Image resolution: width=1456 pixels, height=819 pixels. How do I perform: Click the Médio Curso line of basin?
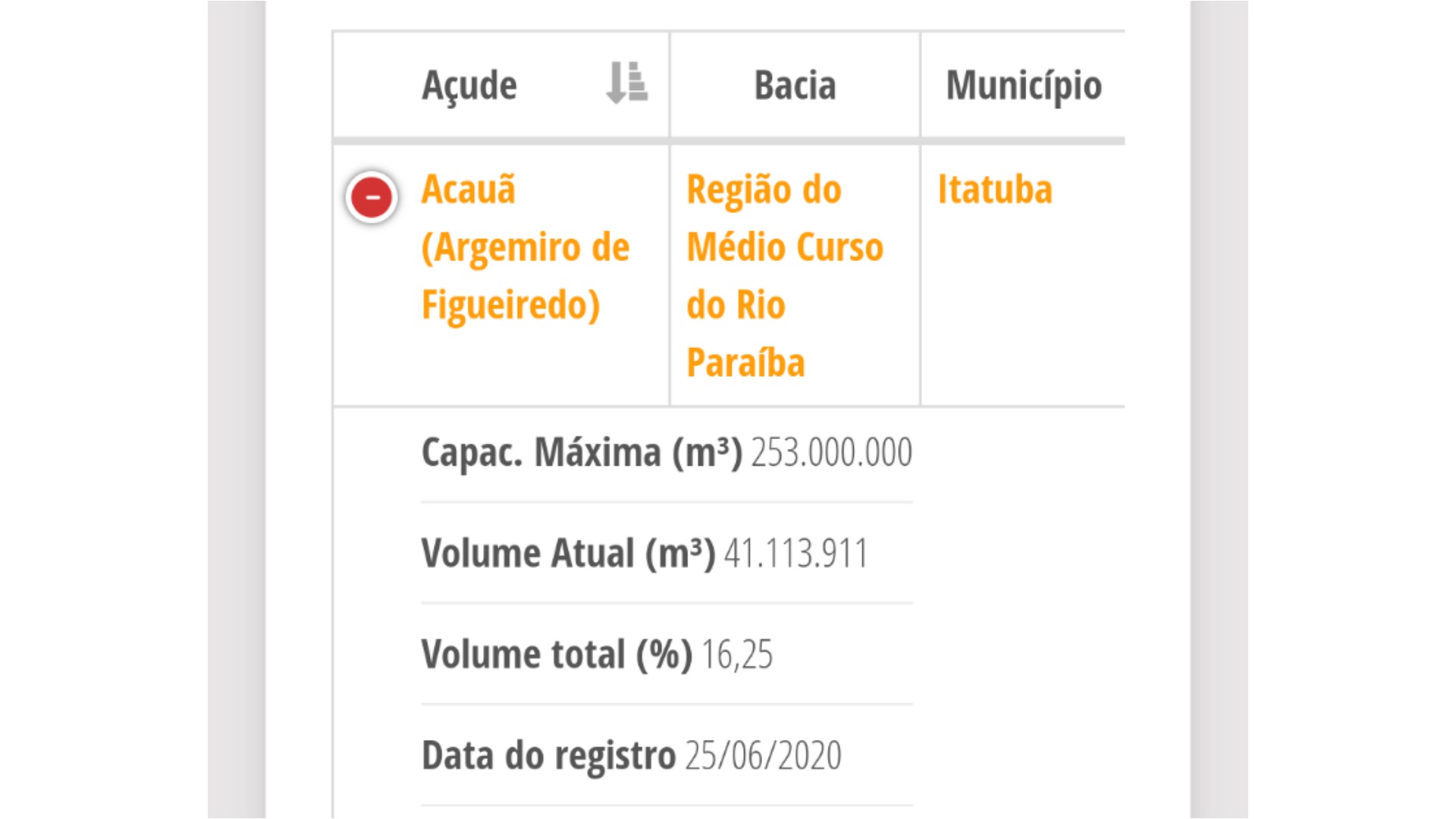point(785,247)
